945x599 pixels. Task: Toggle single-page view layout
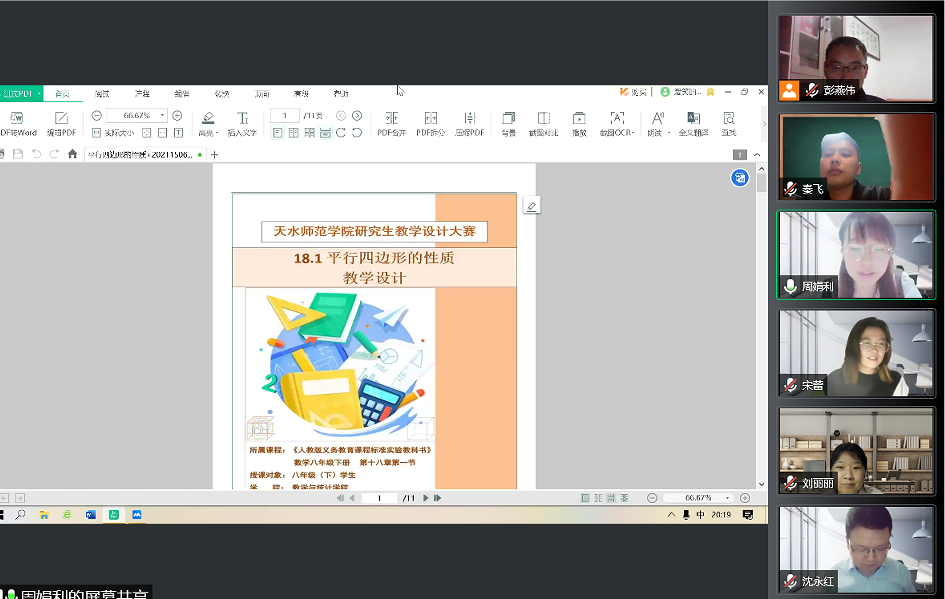coord(278,132)
